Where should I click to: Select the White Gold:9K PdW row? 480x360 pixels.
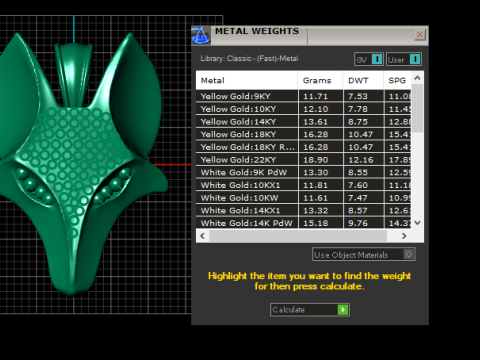click(303, 172)
